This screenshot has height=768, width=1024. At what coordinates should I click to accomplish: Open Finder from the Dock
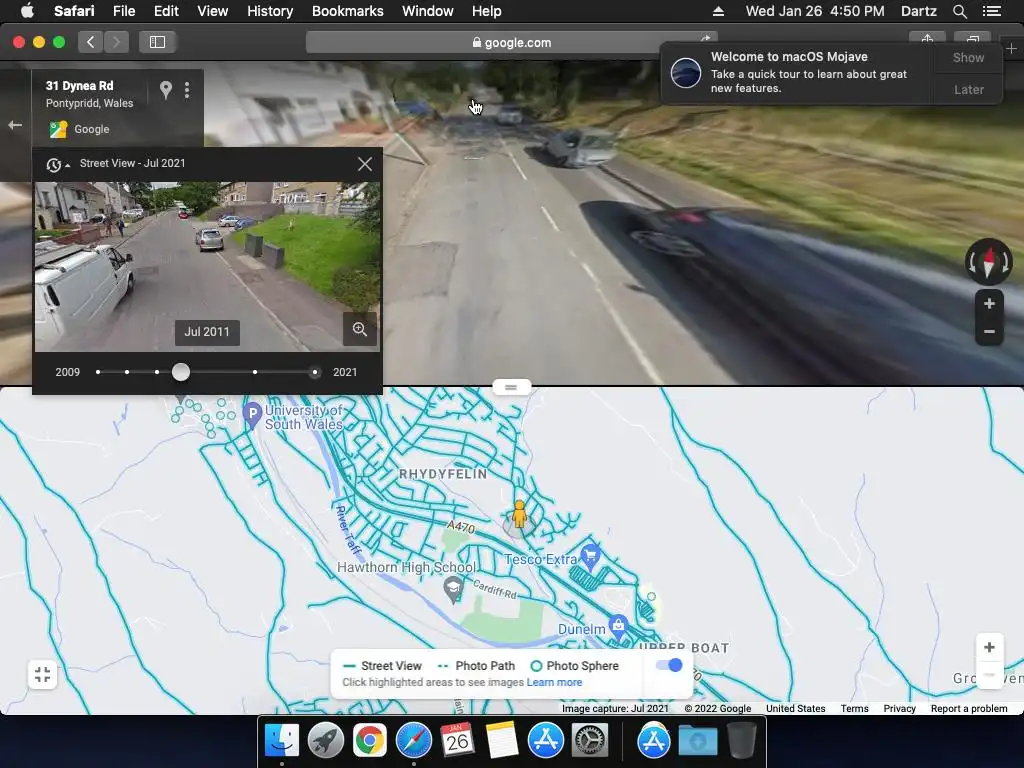pos(281,741)
